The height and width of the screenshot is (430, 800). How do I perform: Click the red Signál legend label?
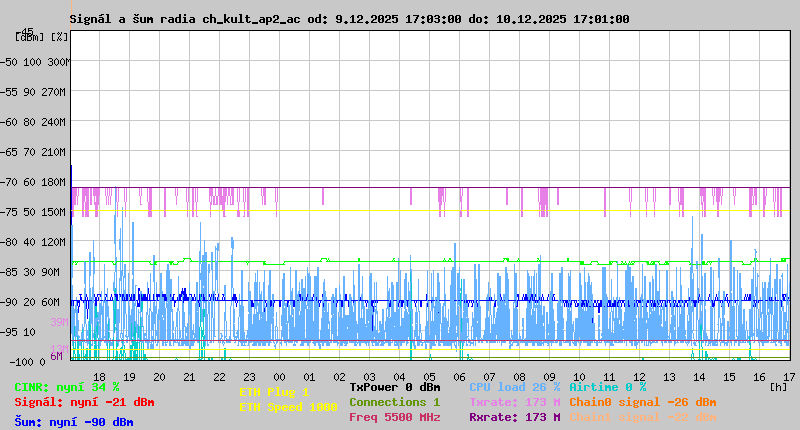click(84, 402)
